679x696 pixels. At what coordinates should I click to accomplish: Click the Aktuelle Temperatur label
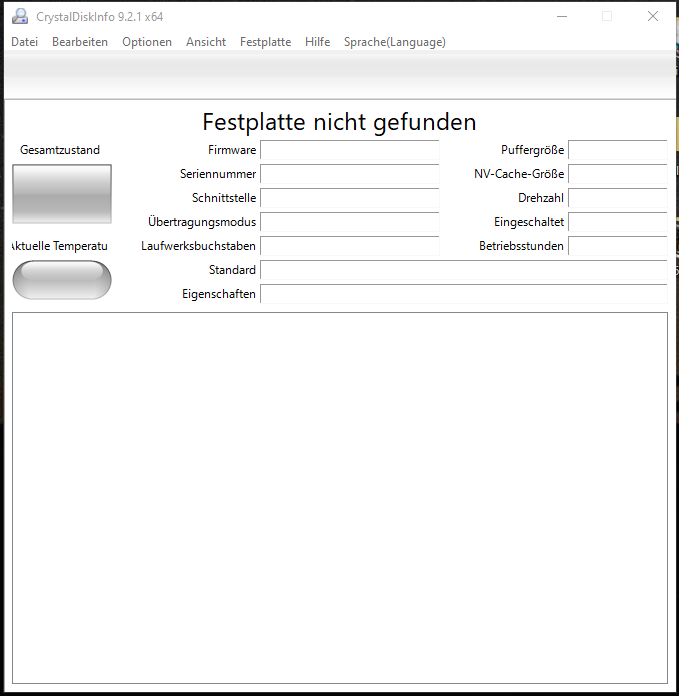[x=60, y=246]
